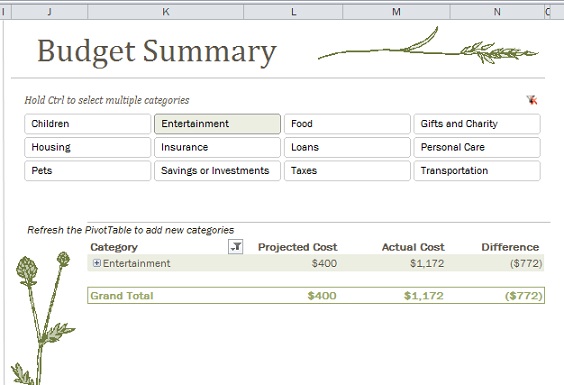Toggle the Entertainment slicer button
Screen dimensions: 564x385
[x=217, y=124]
